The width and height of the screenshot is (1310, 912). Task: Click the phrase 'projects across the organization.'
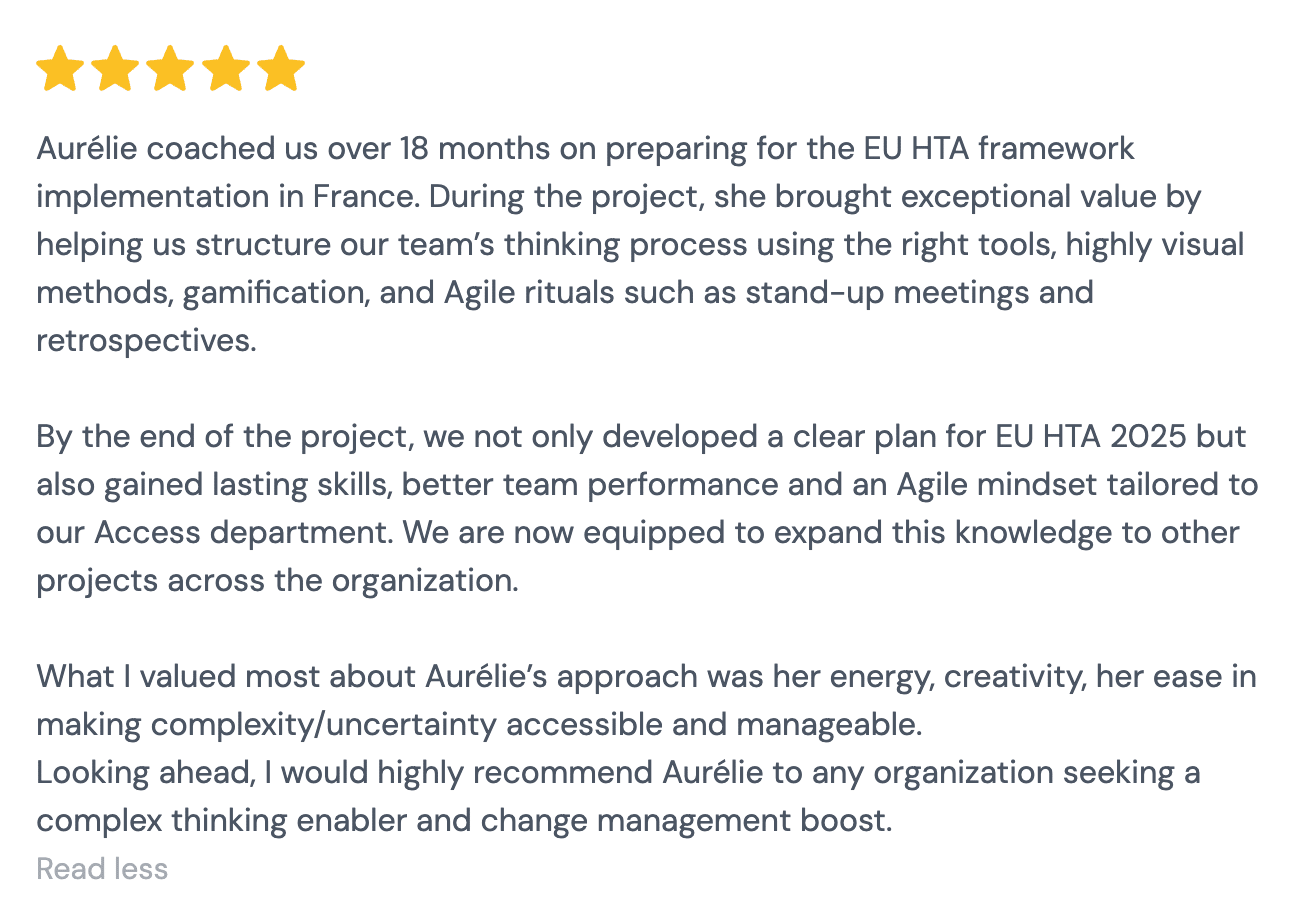click(x=278, y=581)
